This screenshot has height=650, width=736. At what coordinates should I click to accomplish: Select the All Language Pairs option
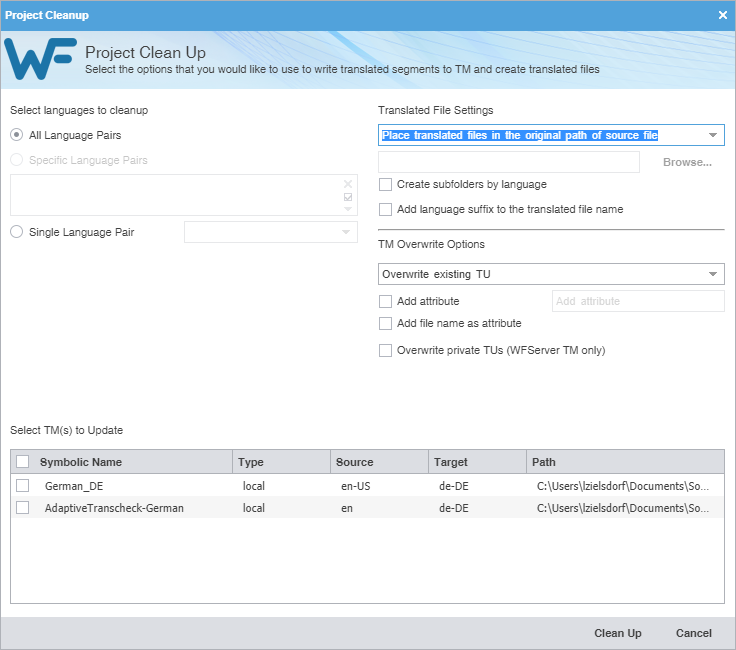tap(17, 135)
